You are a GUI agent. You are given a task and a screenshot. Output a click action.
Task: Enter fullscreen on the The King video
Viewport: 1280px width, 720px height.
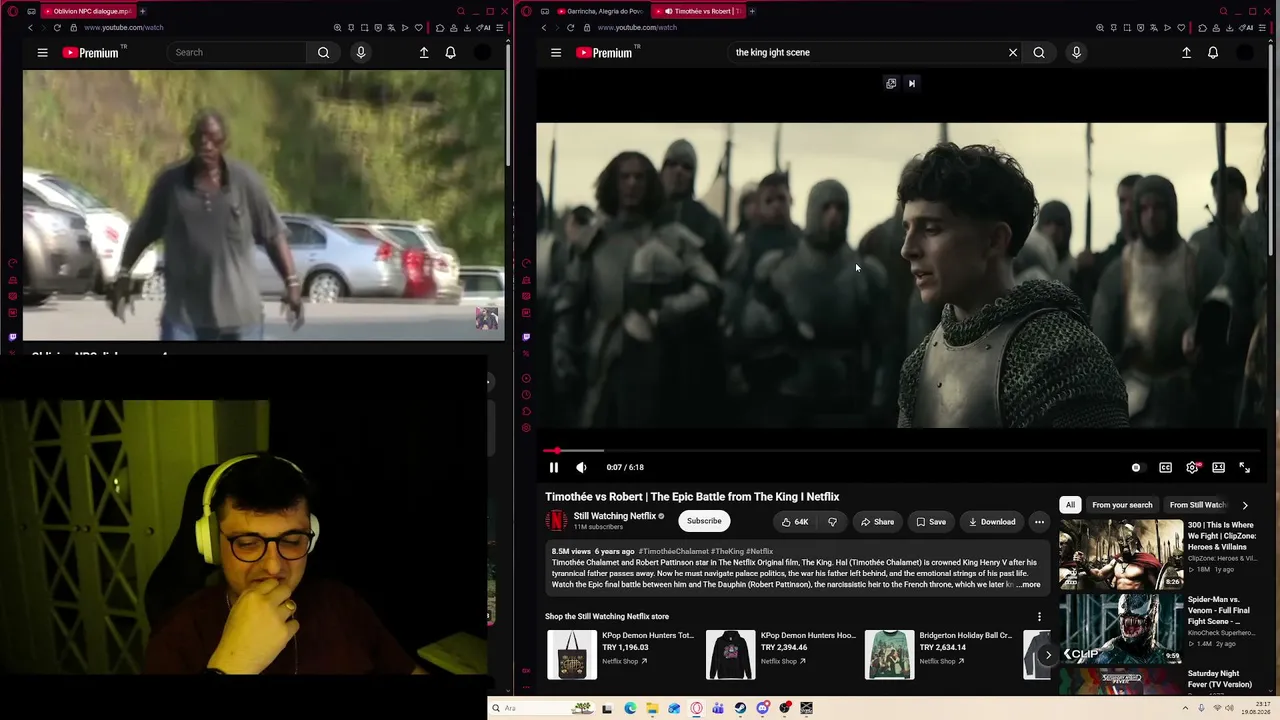click(x=1245, y=467)
